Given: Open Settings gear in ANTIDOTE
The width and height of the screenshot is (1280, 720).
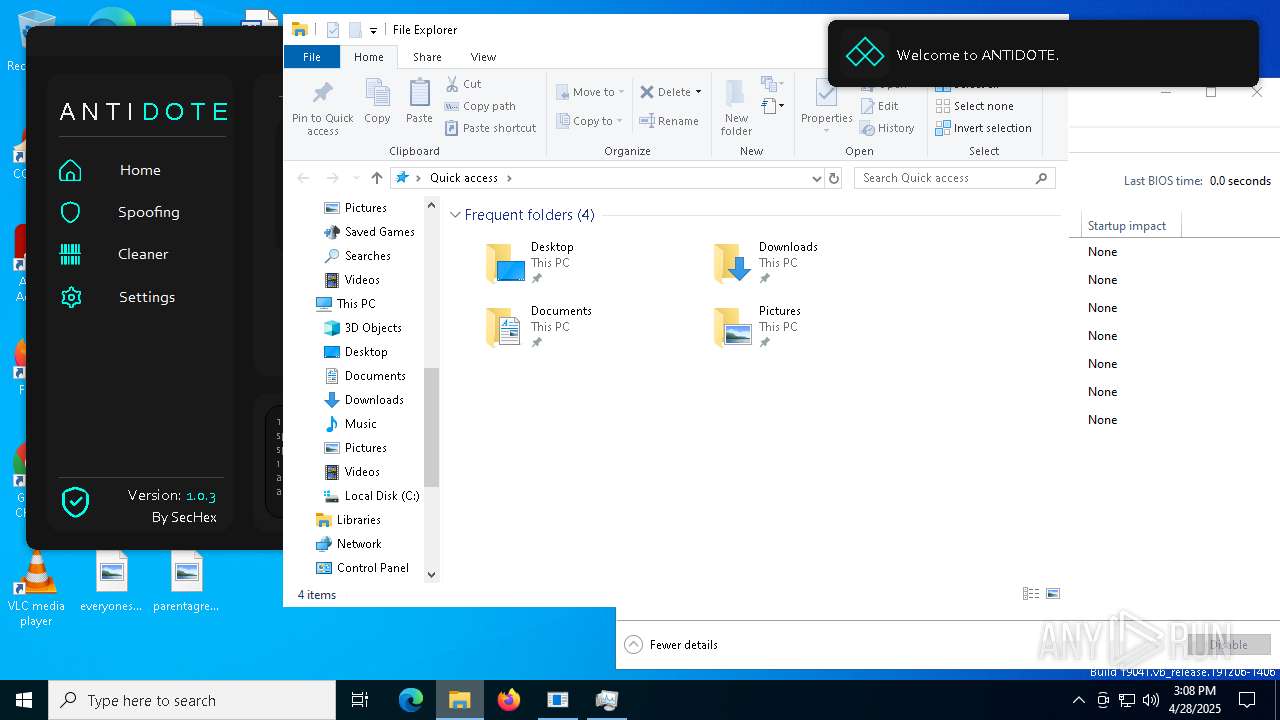Looking at the screenshot, I should (70, 297).
